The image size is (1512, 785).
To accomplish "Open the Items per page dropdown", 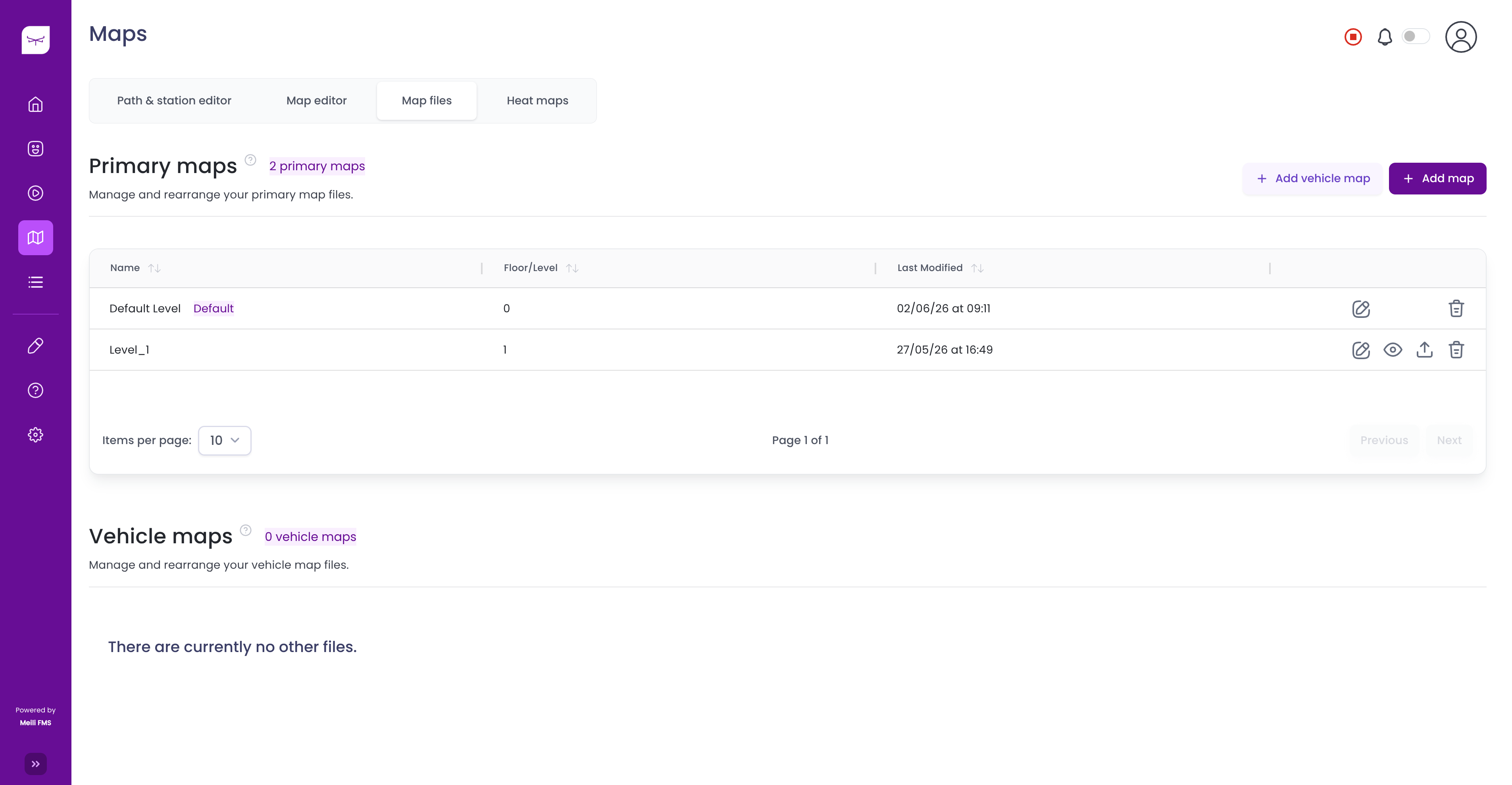I will [225, 441].
